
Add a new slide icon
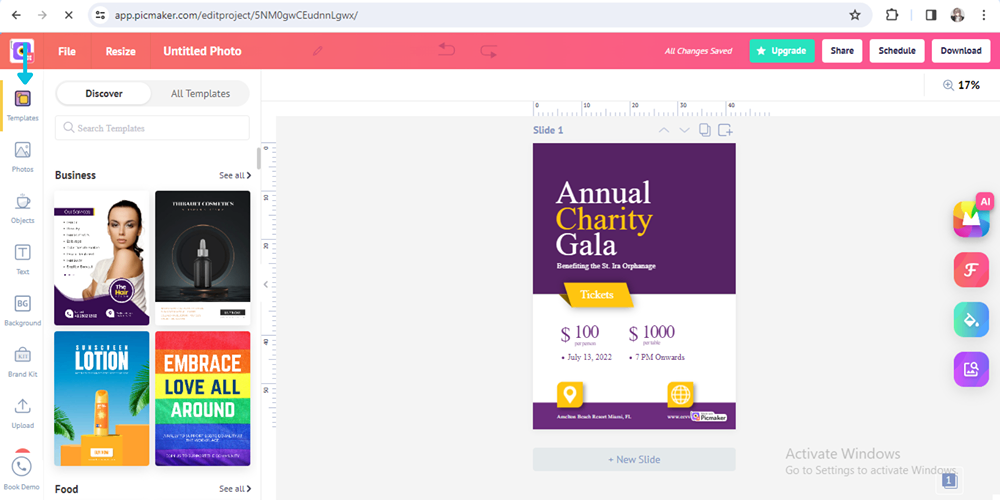click(725, 130)
